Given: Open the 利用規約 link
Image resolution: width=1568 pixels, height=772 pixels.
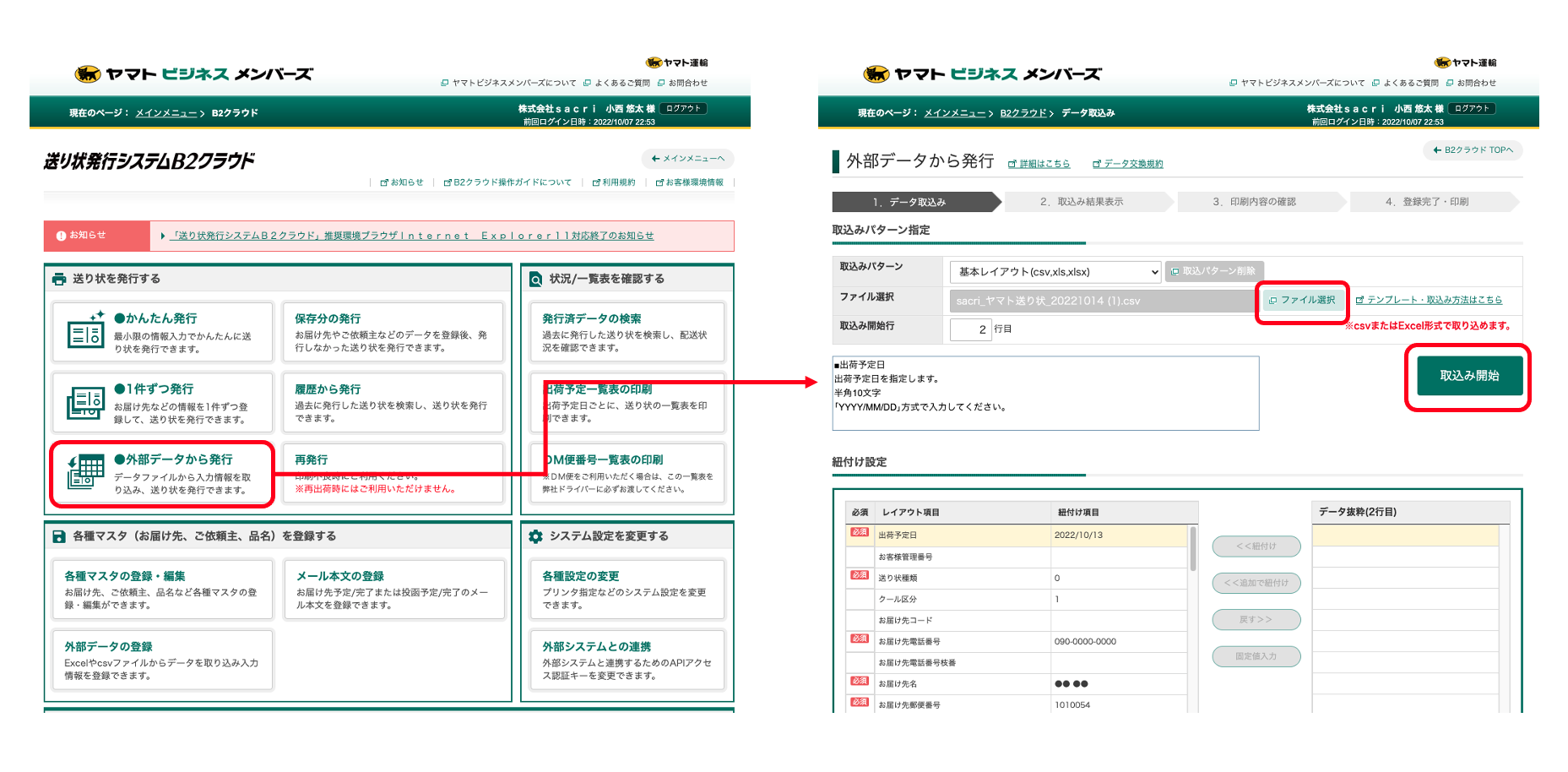Looking at the screenshot, I should coord(614,182).
